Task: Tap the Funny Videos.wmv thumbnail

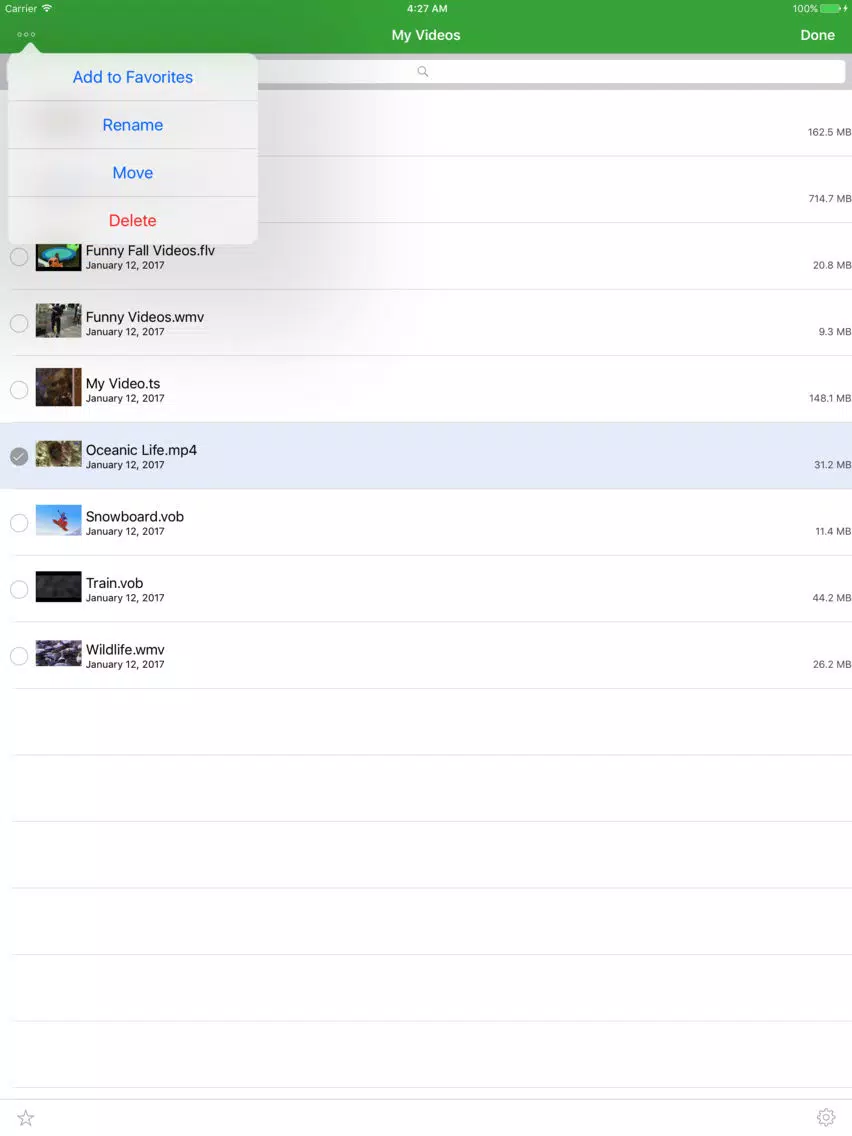Action: 59,320
